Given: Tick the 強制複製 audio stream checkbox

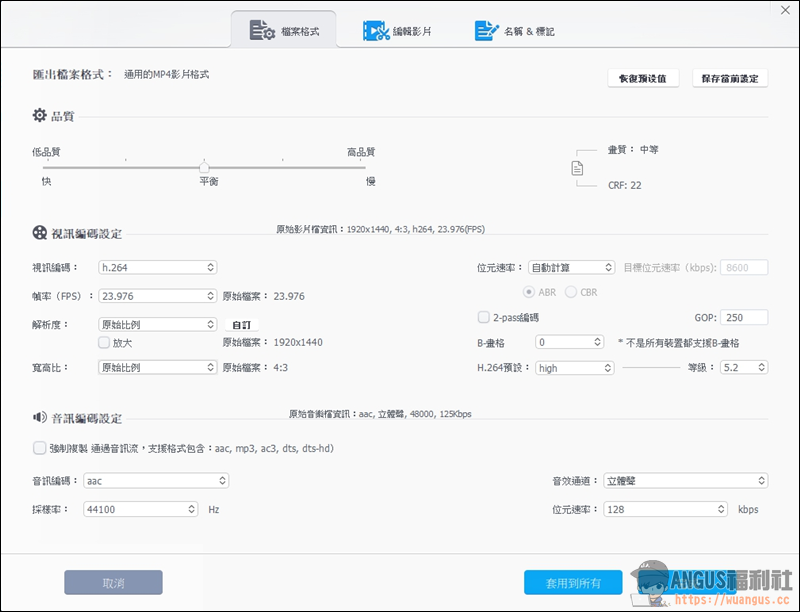Looking at the screenshot, I should tap(39, 448).
